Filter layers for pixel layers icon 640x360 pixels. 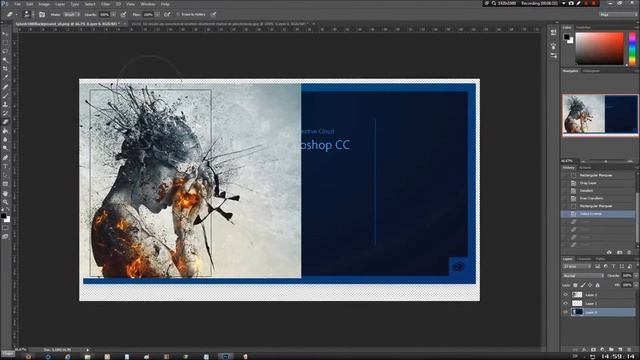(x=598, y=267)
